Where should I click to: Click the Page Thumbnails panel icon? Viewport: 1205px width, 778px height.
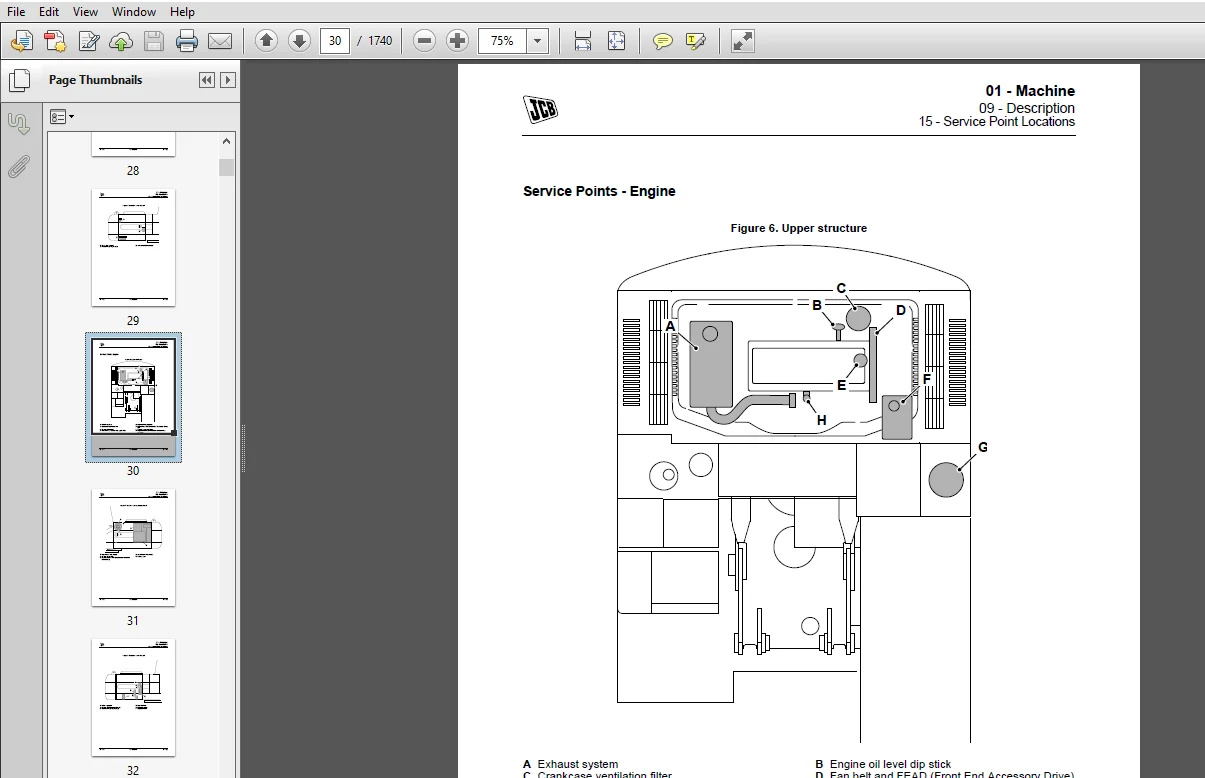click(x=19, y=80)
